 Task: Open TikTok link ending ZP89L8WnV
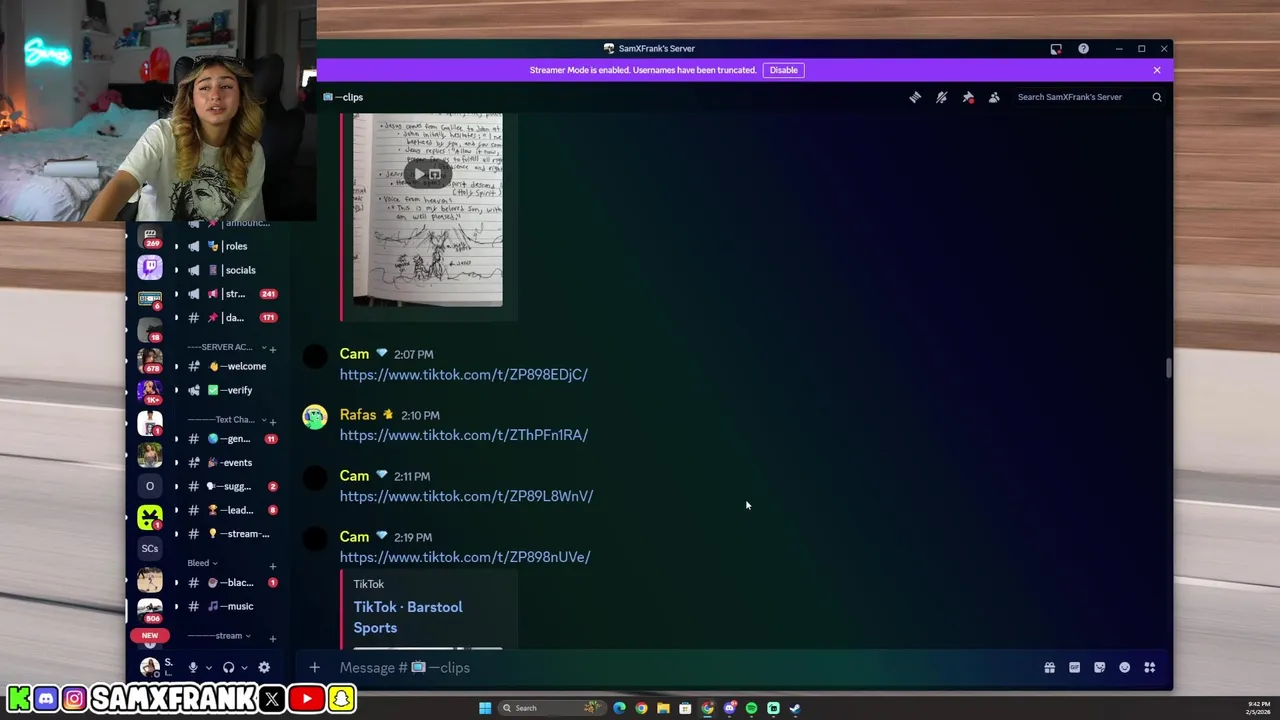click(467, 496)
